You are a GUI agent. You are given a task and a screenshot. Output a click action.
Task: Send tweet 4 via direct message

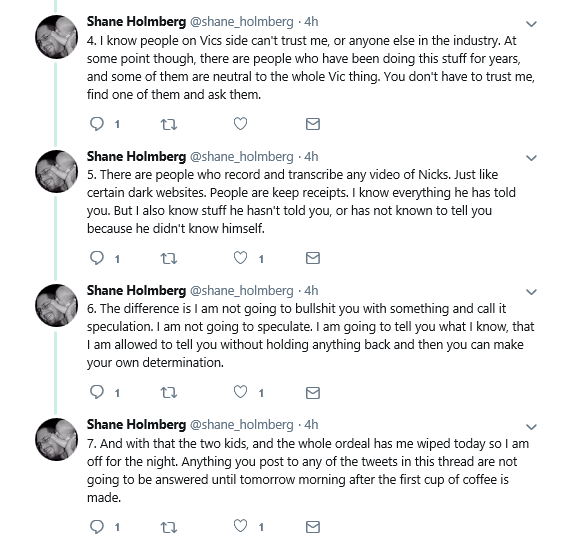click(x=313, y=124)
